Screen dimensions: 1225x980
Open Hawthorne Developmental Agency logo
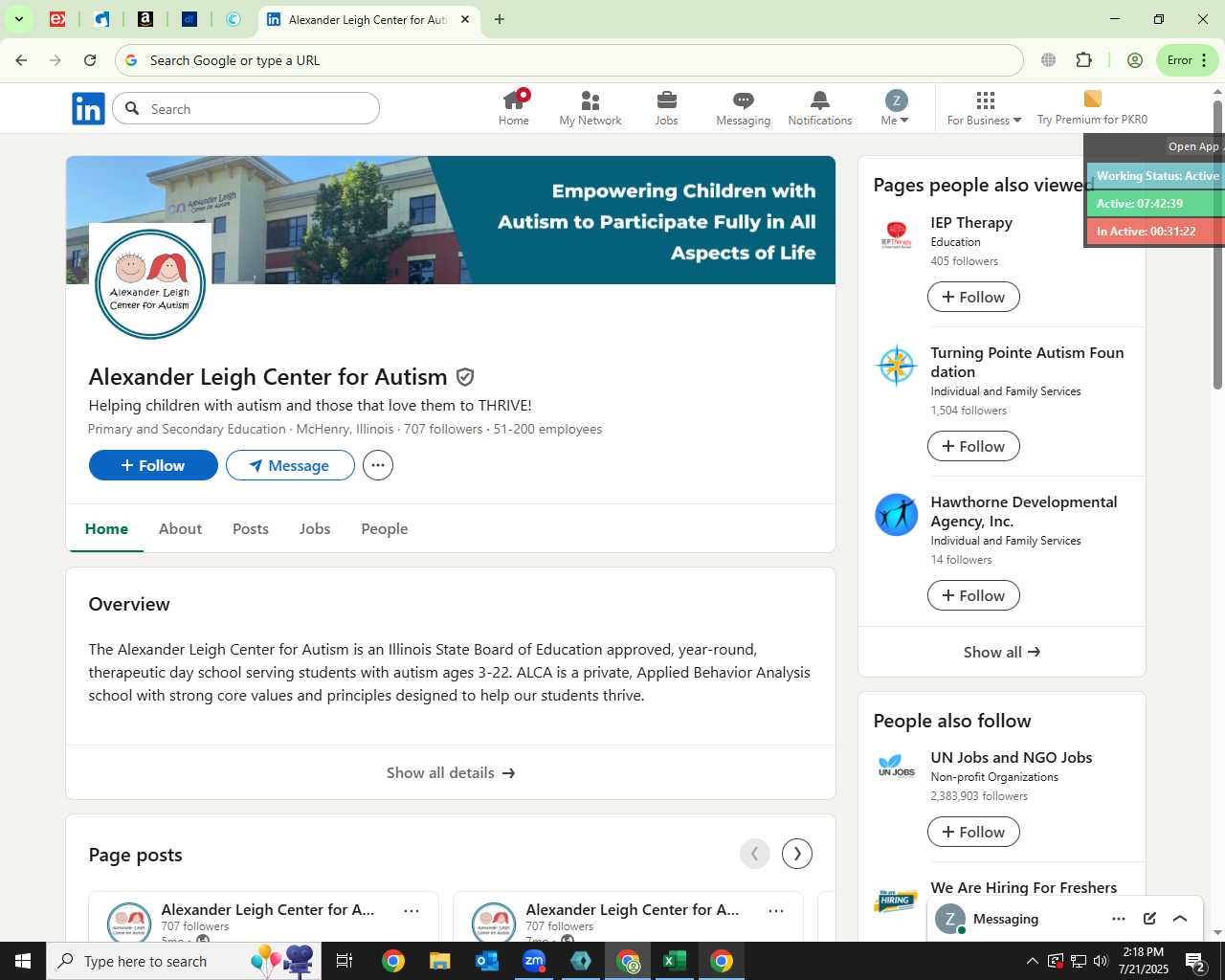tap(897, 515)
